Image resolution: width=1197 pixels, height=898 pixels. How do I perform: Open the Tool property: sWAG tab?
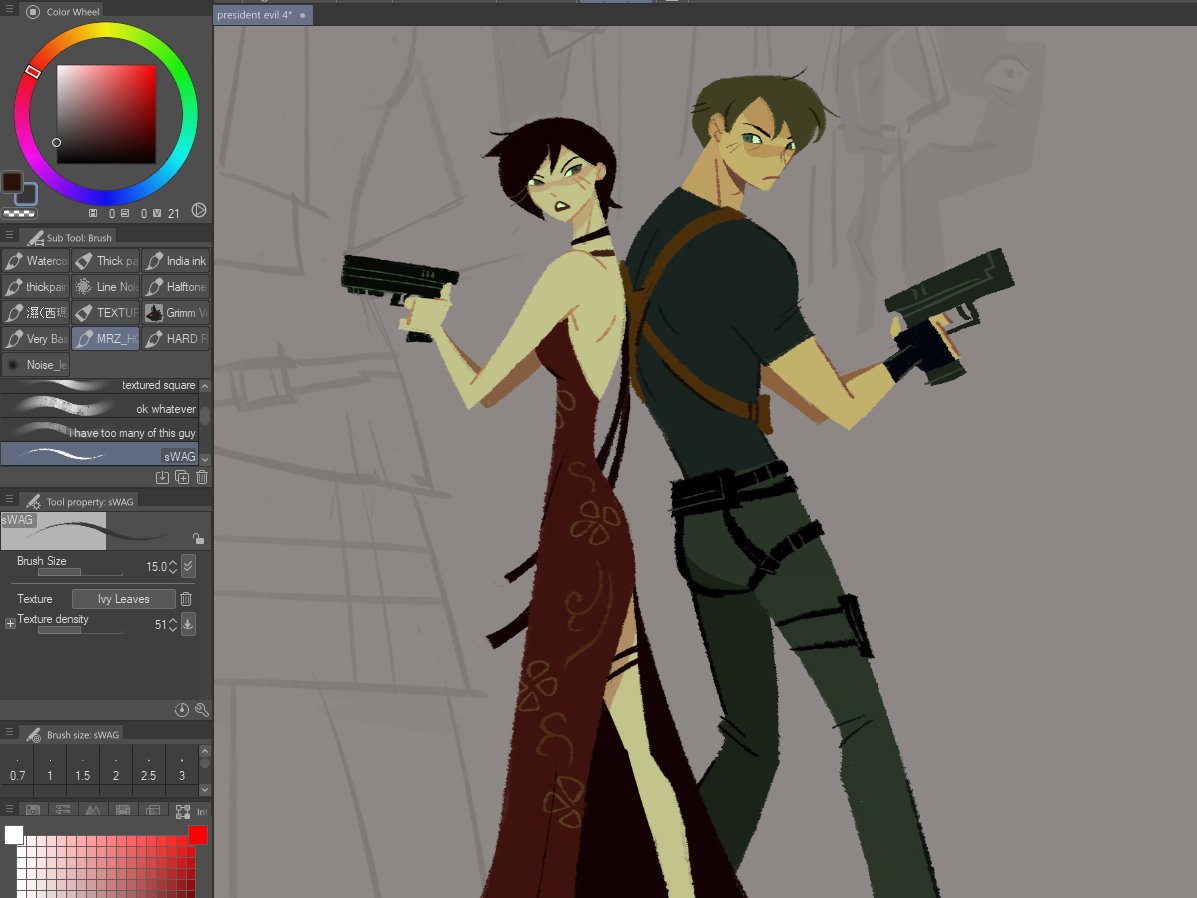[79, 502]
